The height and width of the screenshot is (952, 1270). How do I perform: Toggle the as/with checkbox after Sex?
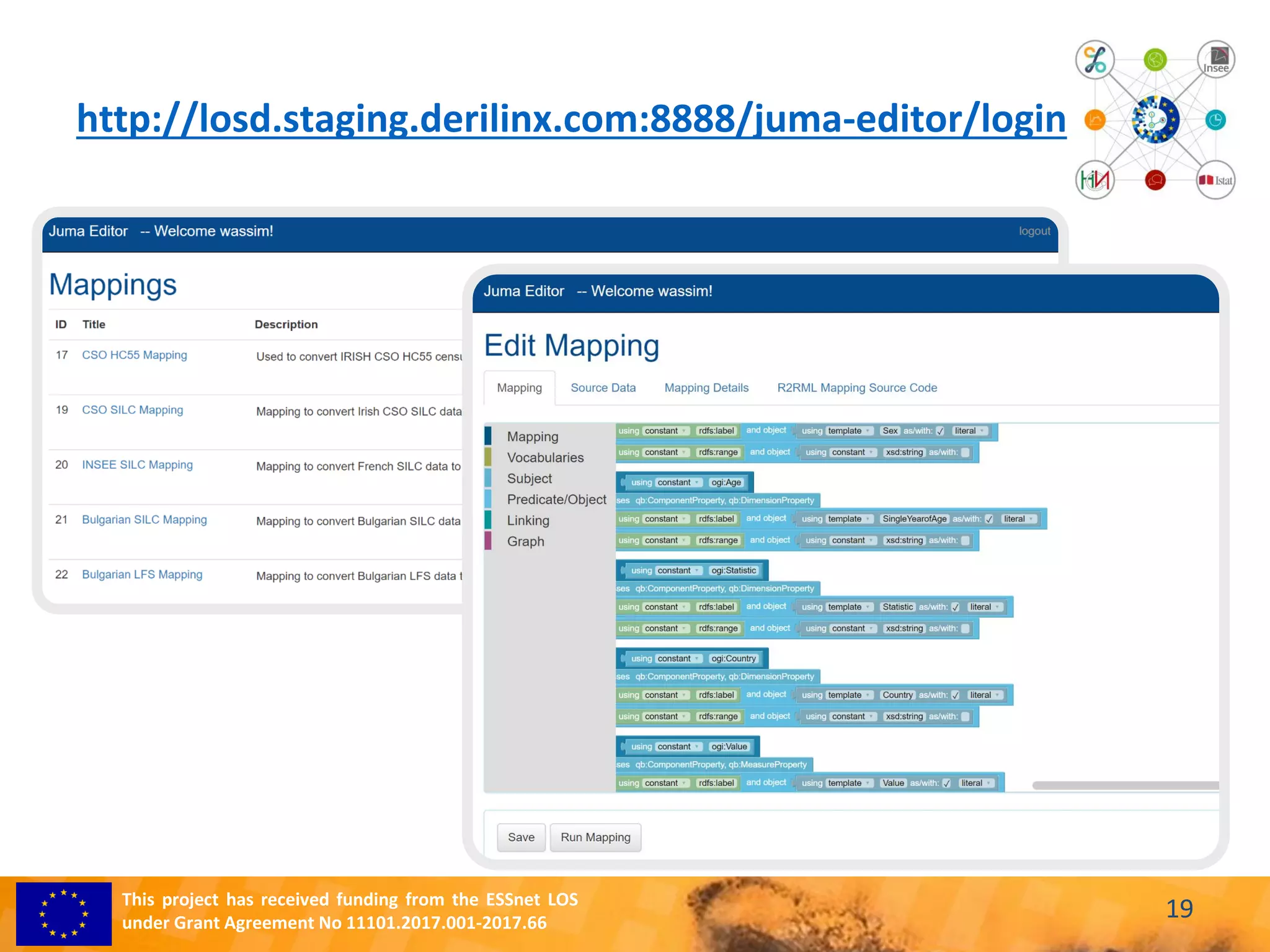(x=940, y=431)
